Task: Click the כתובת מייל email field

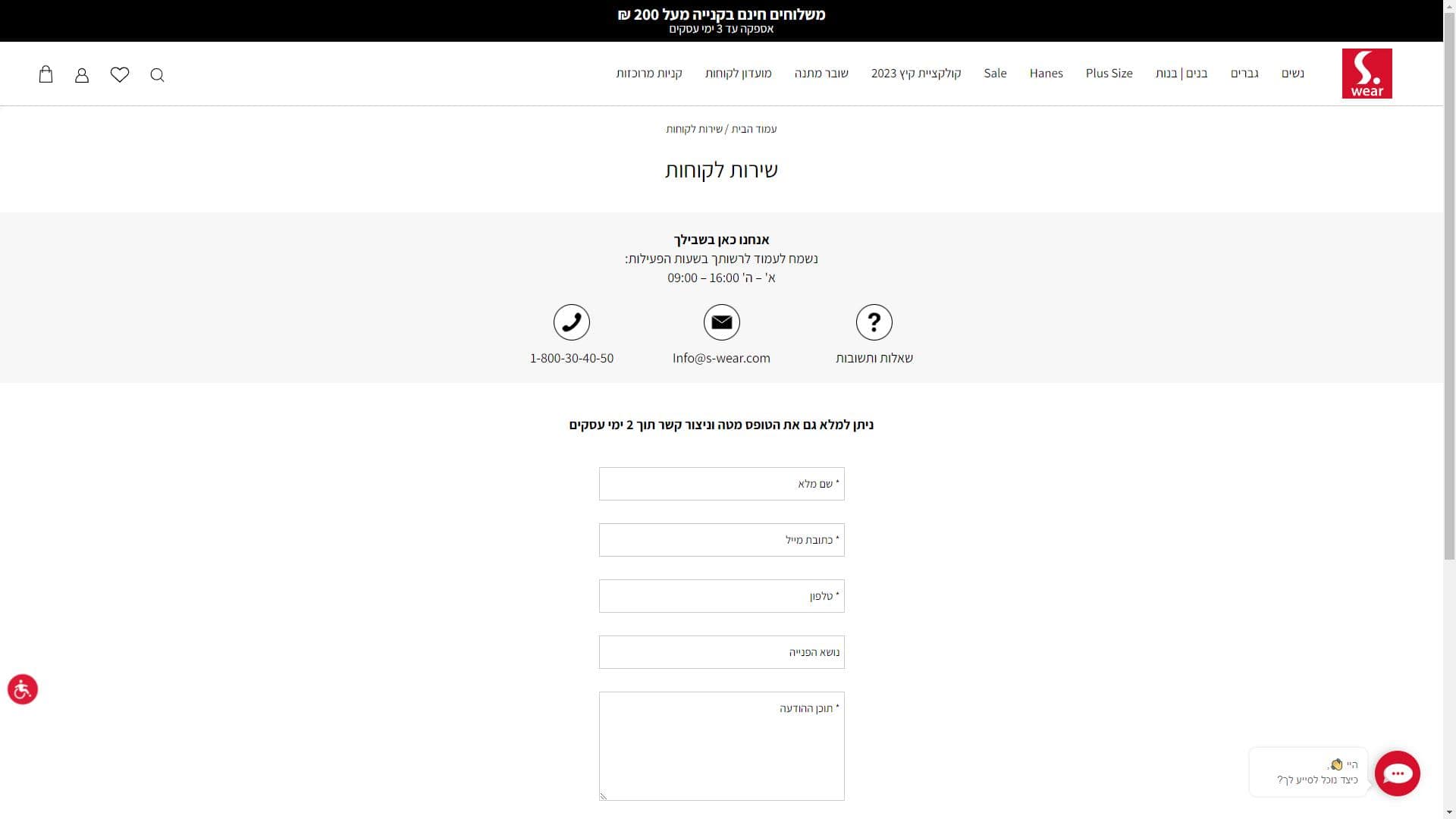Action: coord(721,540)
